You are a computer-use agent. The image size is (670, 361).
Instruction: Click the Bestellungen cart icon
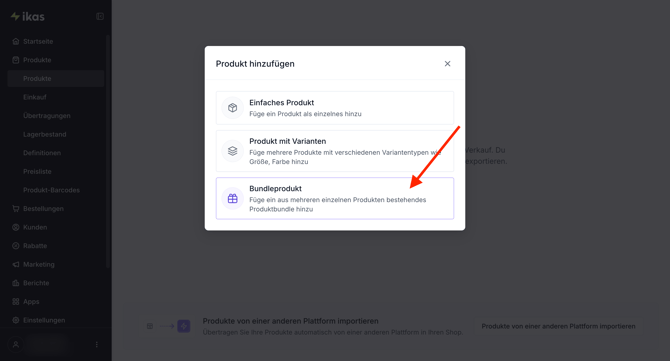(x=16, y=208)
